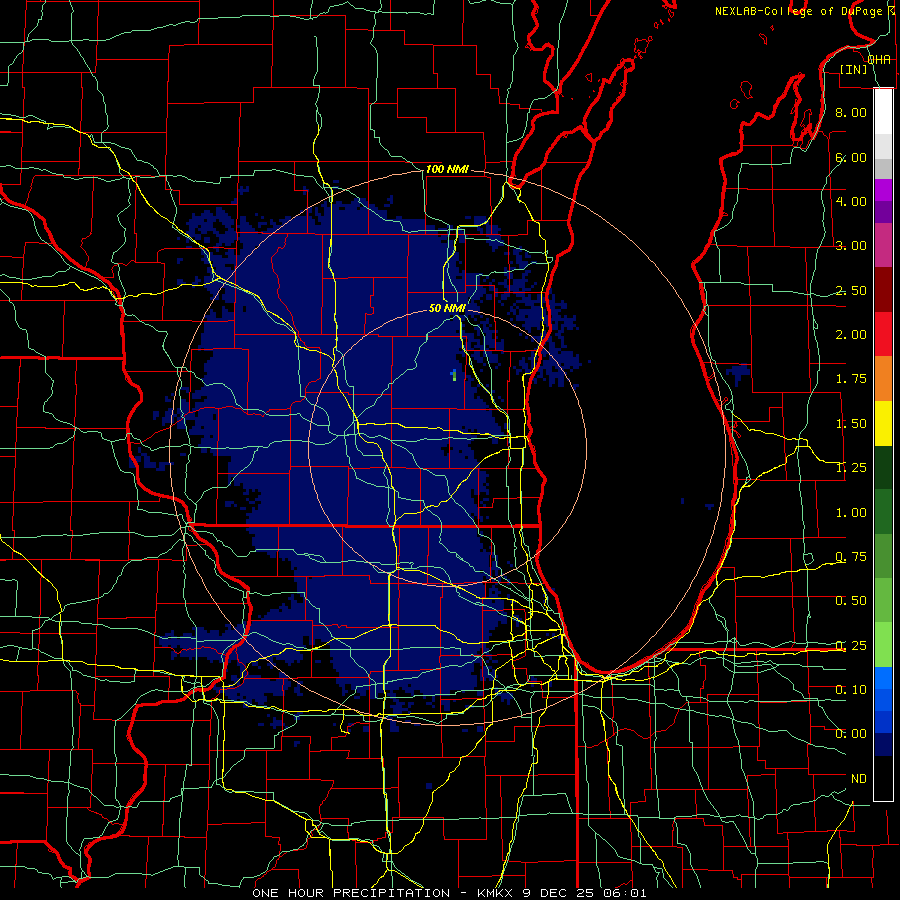Click the DHA product label
The width and height of the screenshot is (900, 900).
[x=879, y=59]
